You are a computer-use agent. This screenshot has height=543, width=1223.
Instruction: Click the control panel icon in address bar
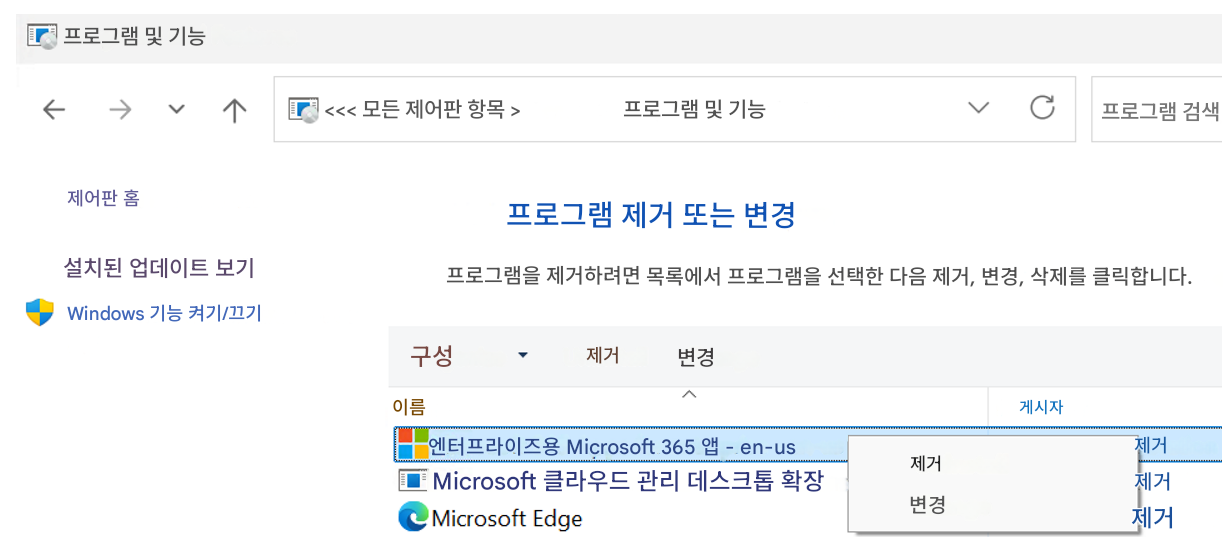[x=303, y=110]
